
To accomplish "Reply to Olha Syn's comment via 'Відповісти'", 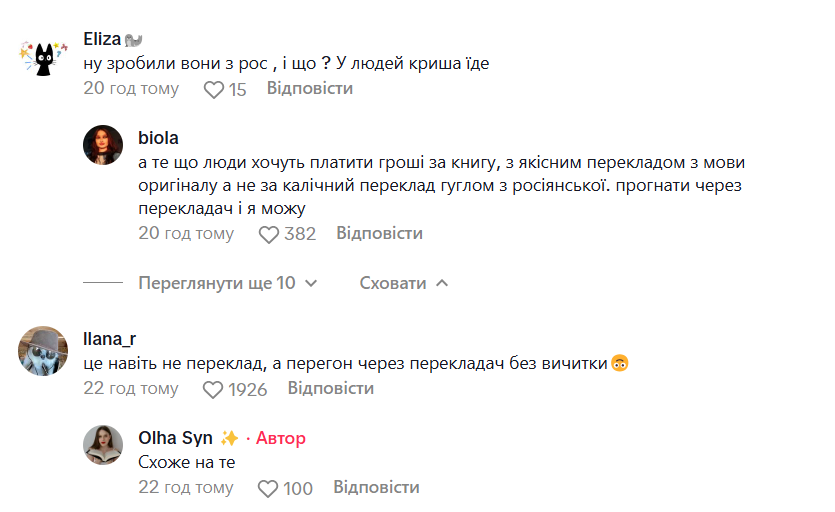I will [x=376, y=487].
